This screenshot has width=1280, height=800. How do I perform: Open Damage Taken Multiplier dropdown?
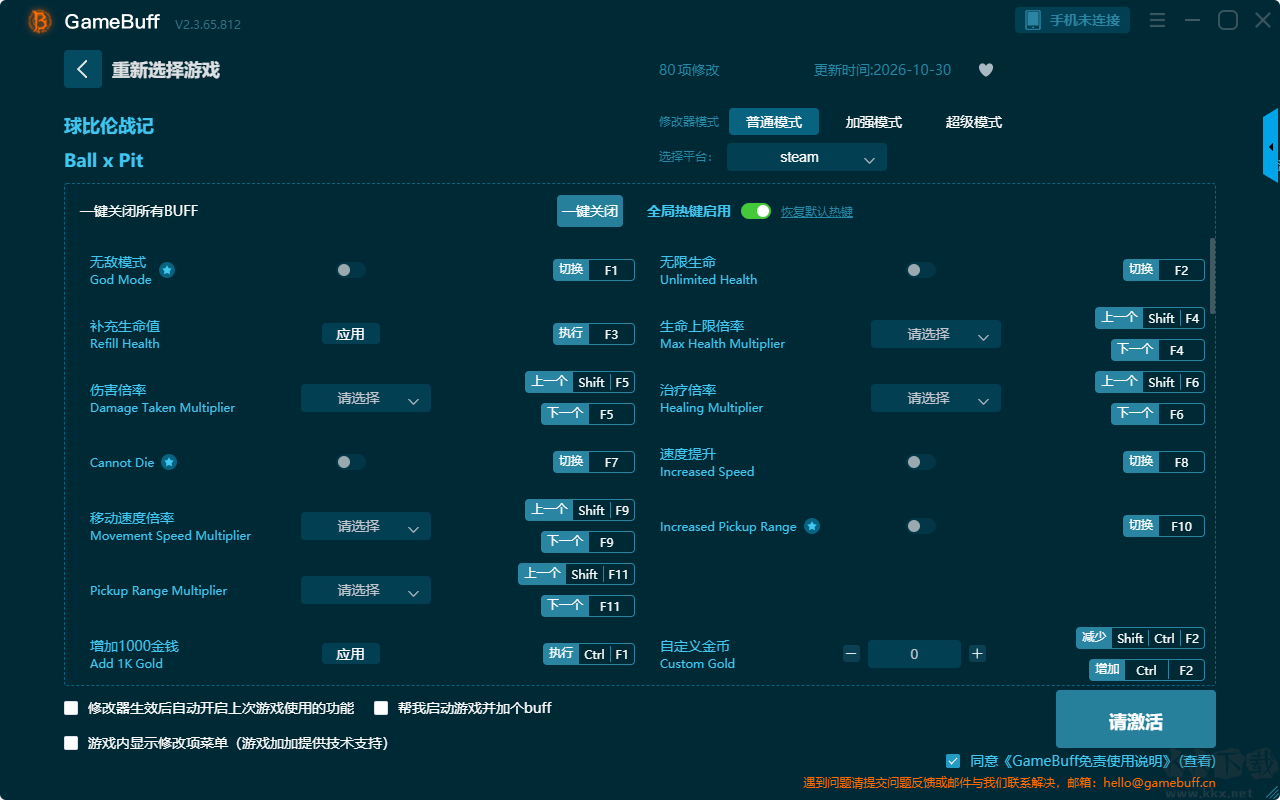(366, 398)
